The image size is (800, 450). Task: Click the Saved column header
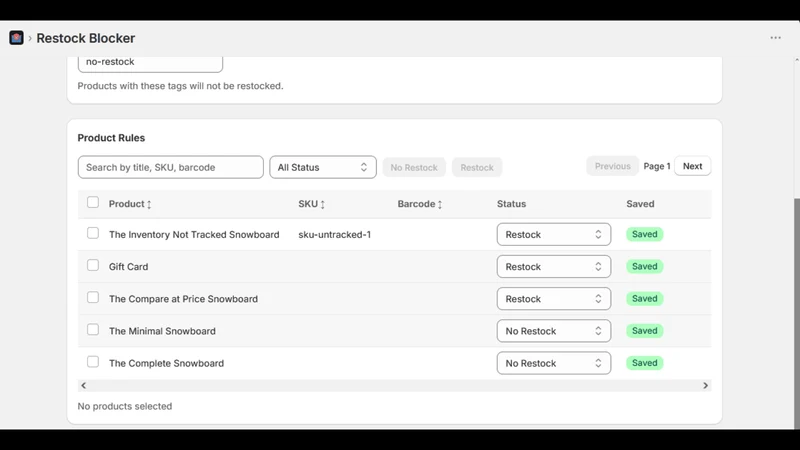(x=640, y=204)
